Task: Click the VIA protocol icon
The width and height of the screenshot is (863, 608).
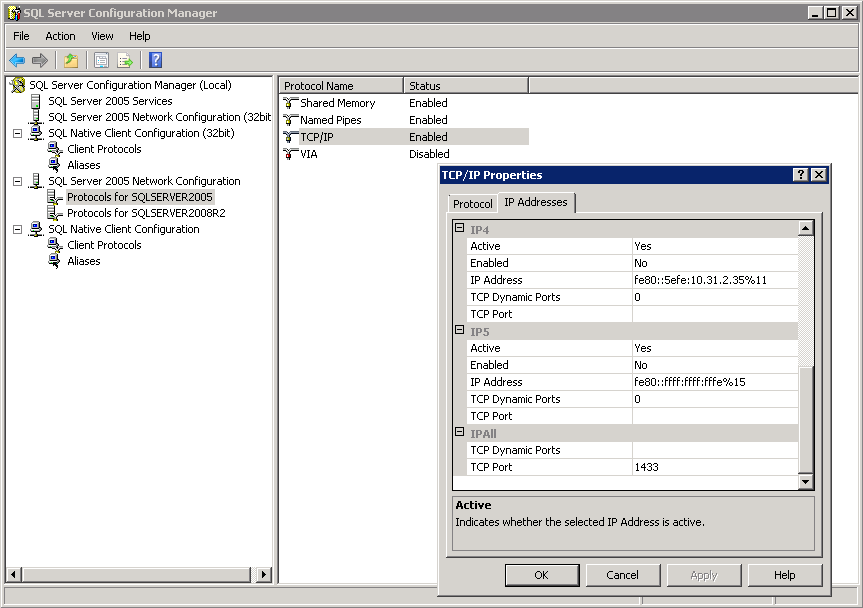Action: click(x=290, y=154)
